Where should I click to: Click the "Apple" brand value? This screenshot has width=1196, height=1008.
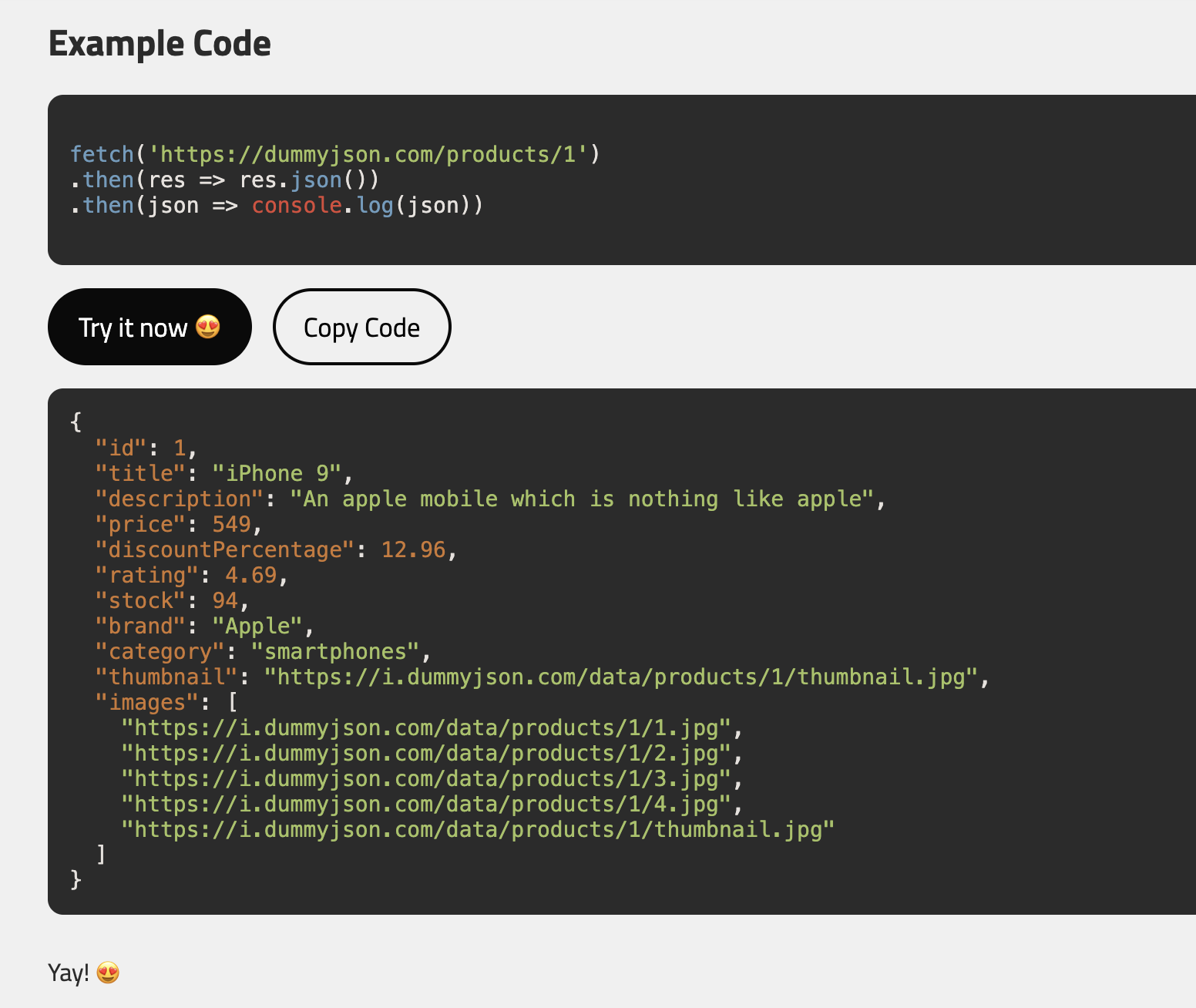pos(257,626)
